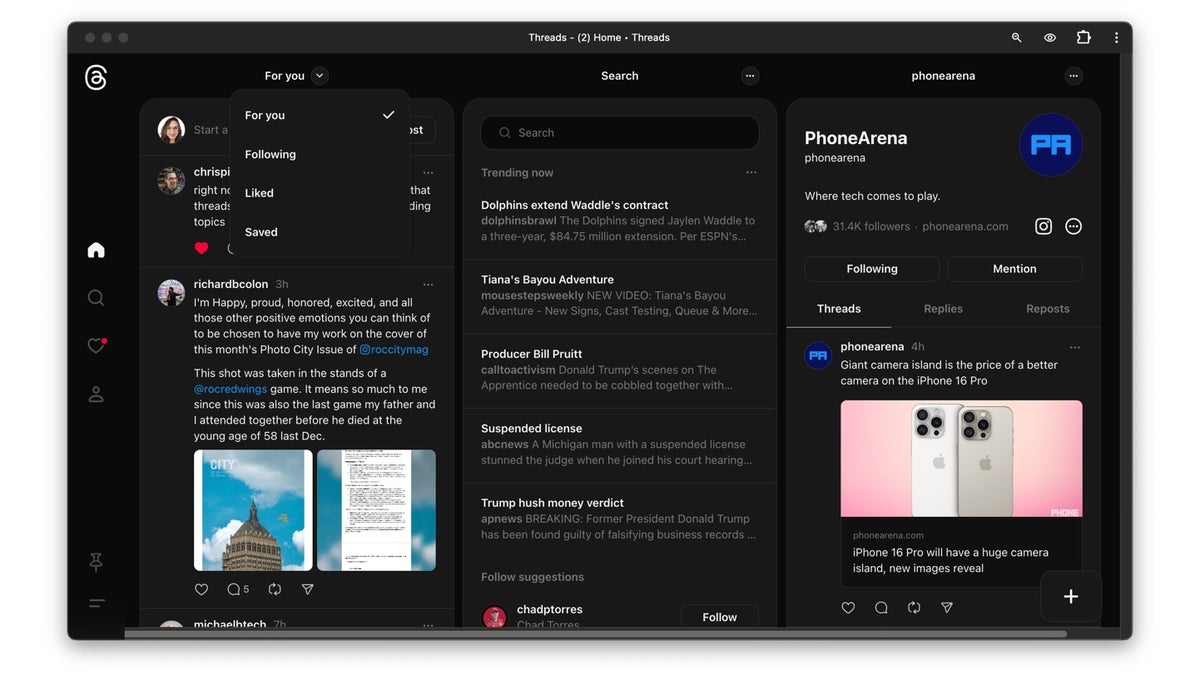Click the Pin icon in the sidebar
Image resolution: width=1200 pixels, height=675 pixels.
(95, 562)
